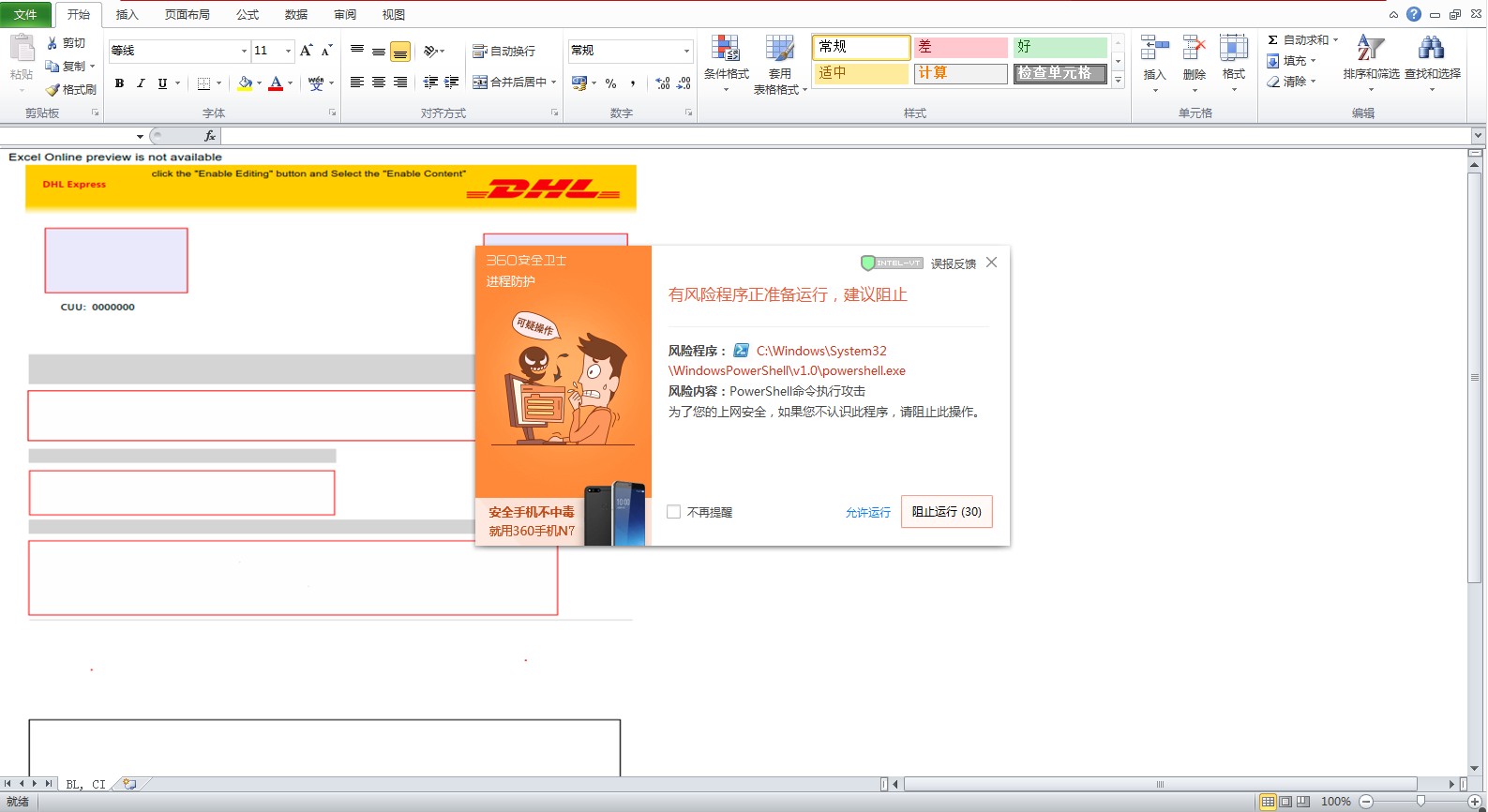
Task: Open Conditional Formatting icon
Action: [x=726, y=63]
